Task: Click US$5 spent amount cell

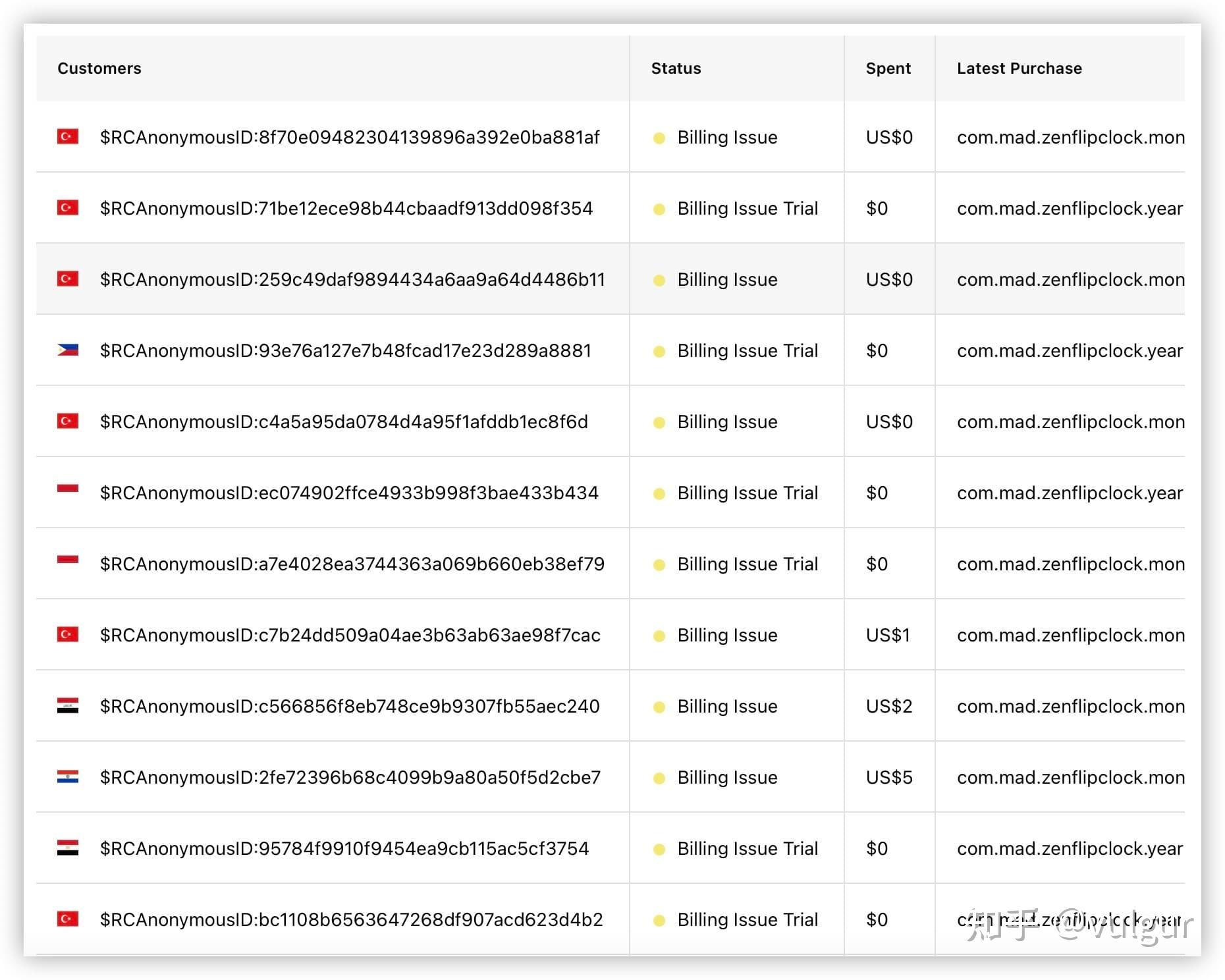Action: pyautogui.click(x=889, y=777)
